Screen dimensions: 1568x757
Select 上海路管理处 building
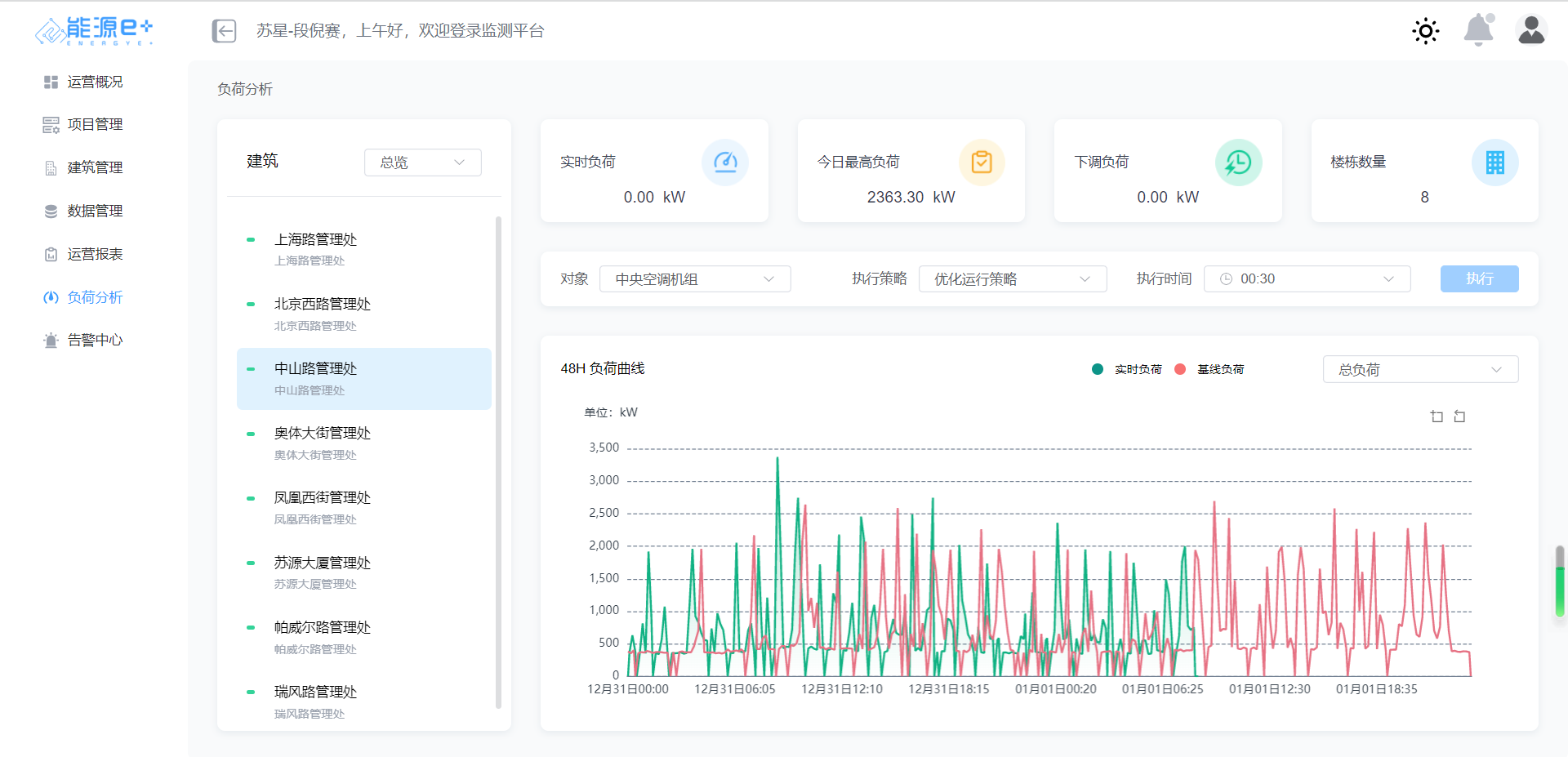[x=364, y=249]
